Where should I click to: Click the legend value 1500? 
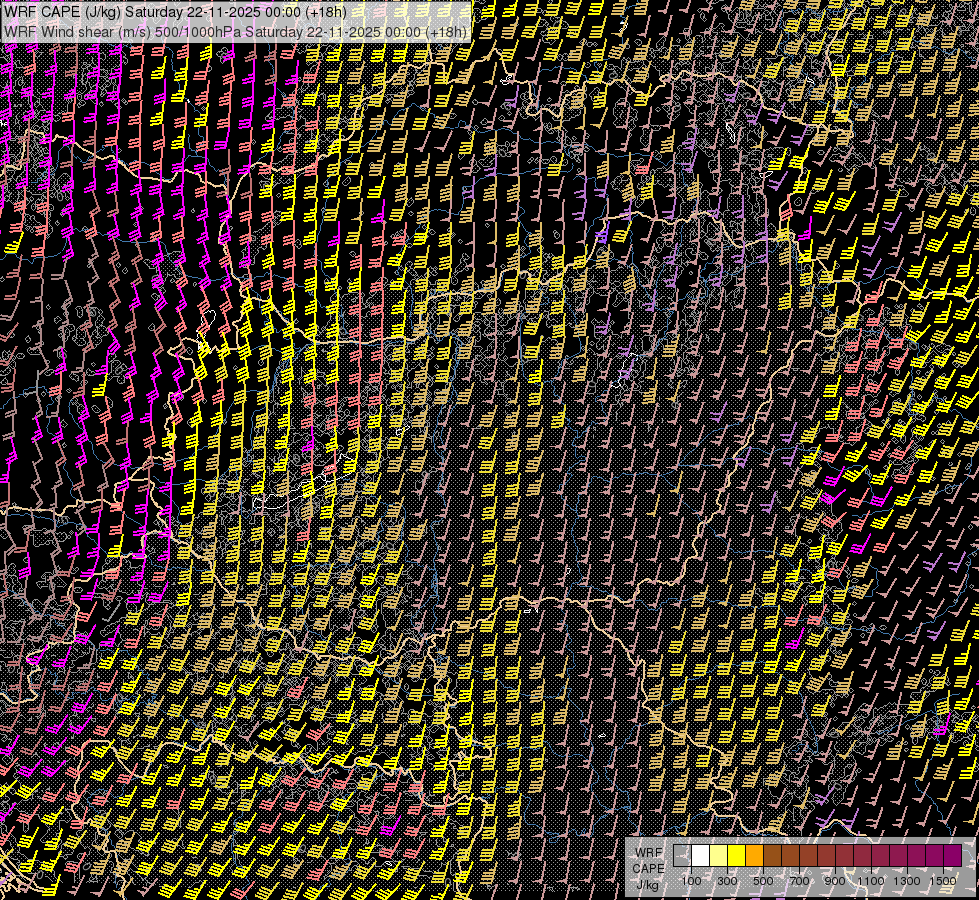coord(943,881)
